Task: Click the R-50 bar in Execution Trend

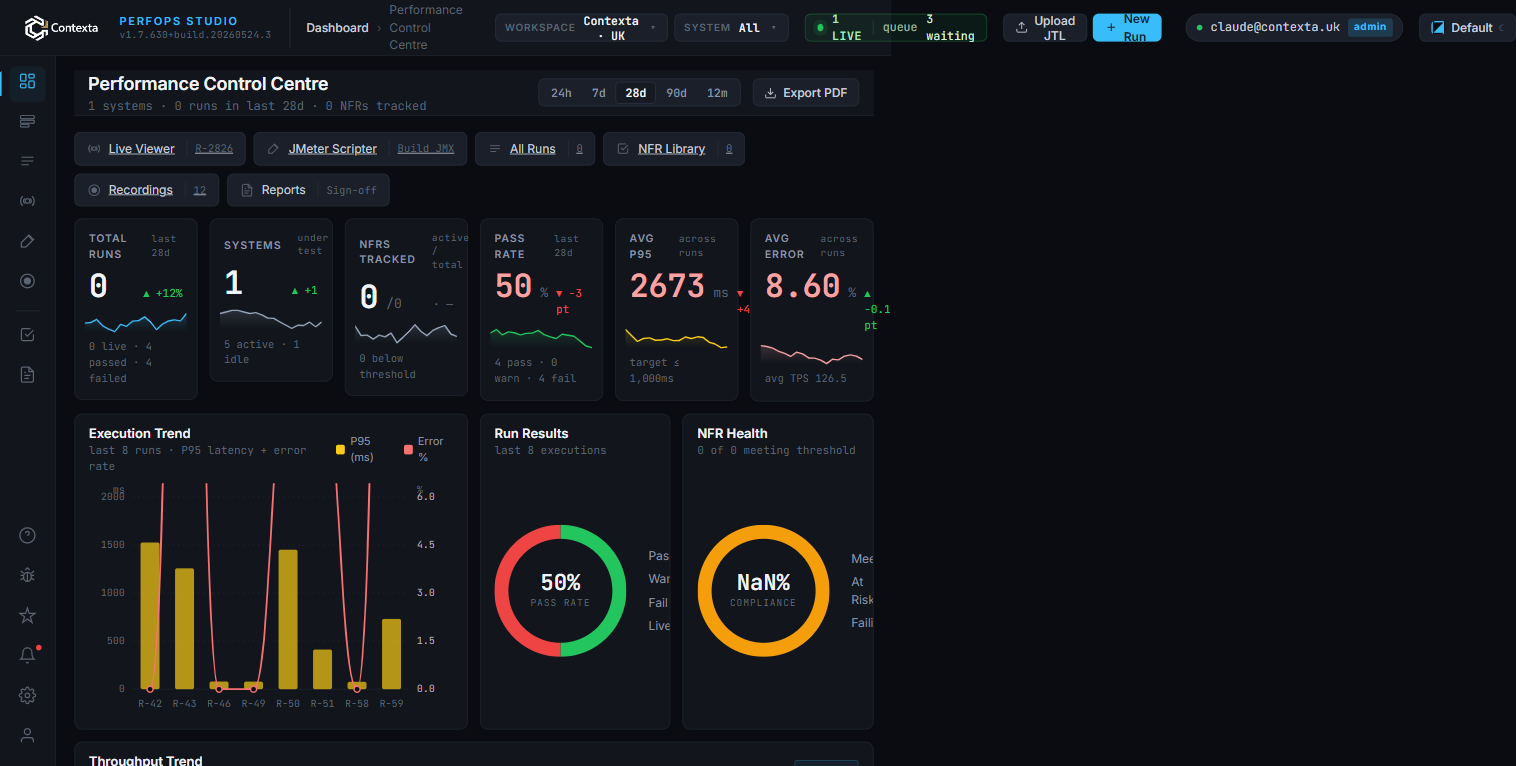Action: [x=288, y=620]
